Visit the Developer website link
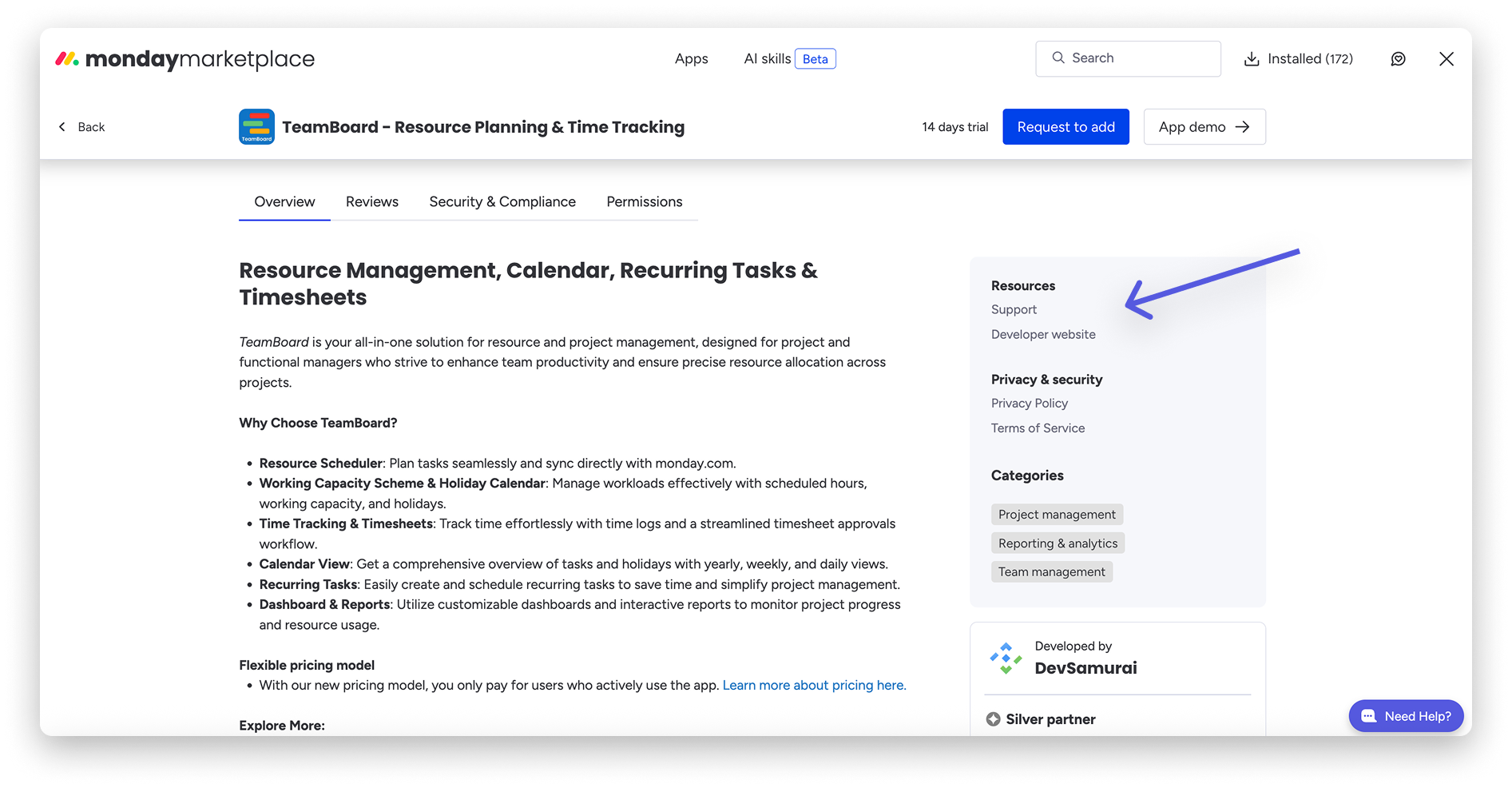Screen dimensions: 1512x788 click(x=1044, y=335)
